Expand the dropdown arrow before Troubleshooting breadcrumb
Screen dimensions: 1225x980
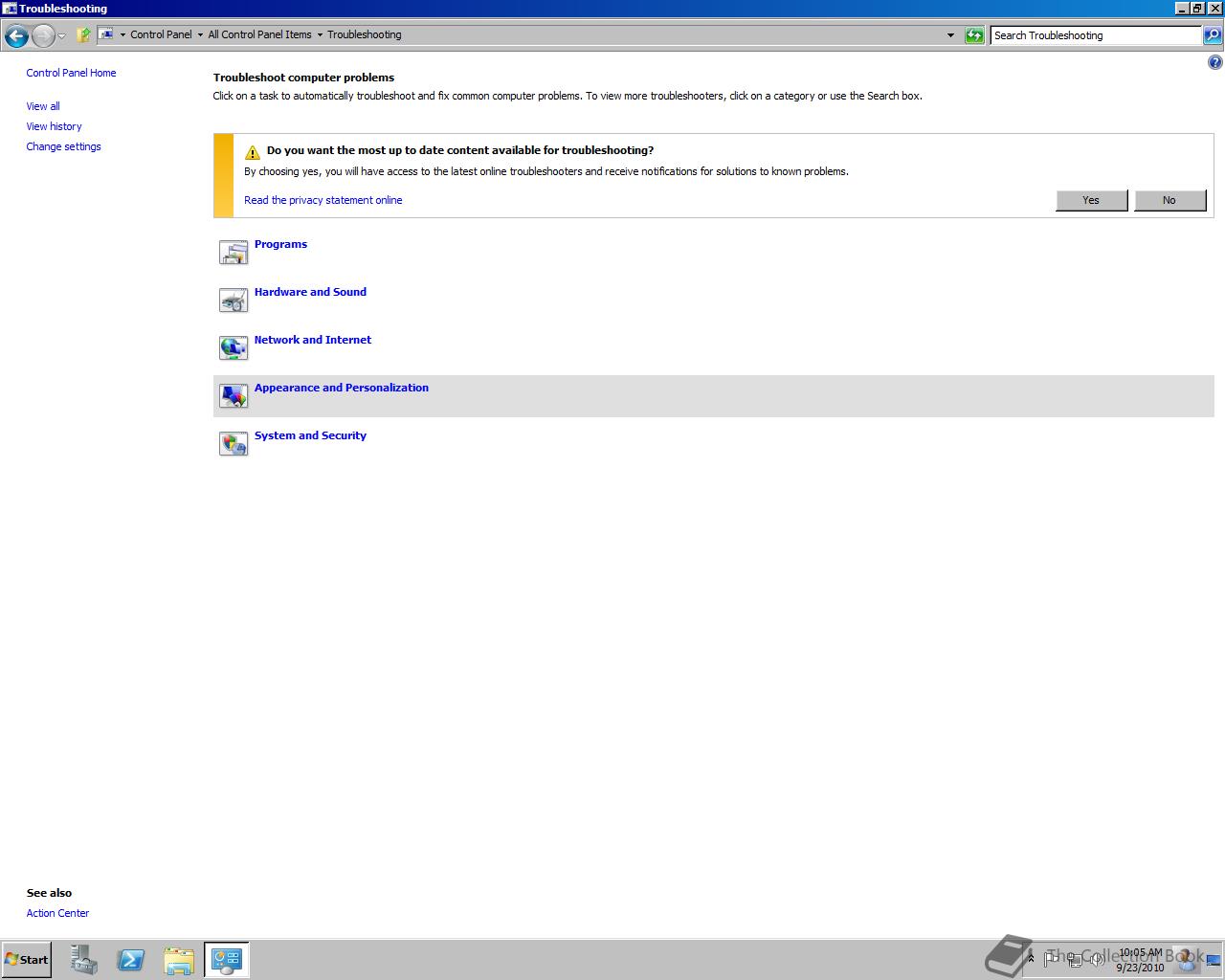[320, 35]
